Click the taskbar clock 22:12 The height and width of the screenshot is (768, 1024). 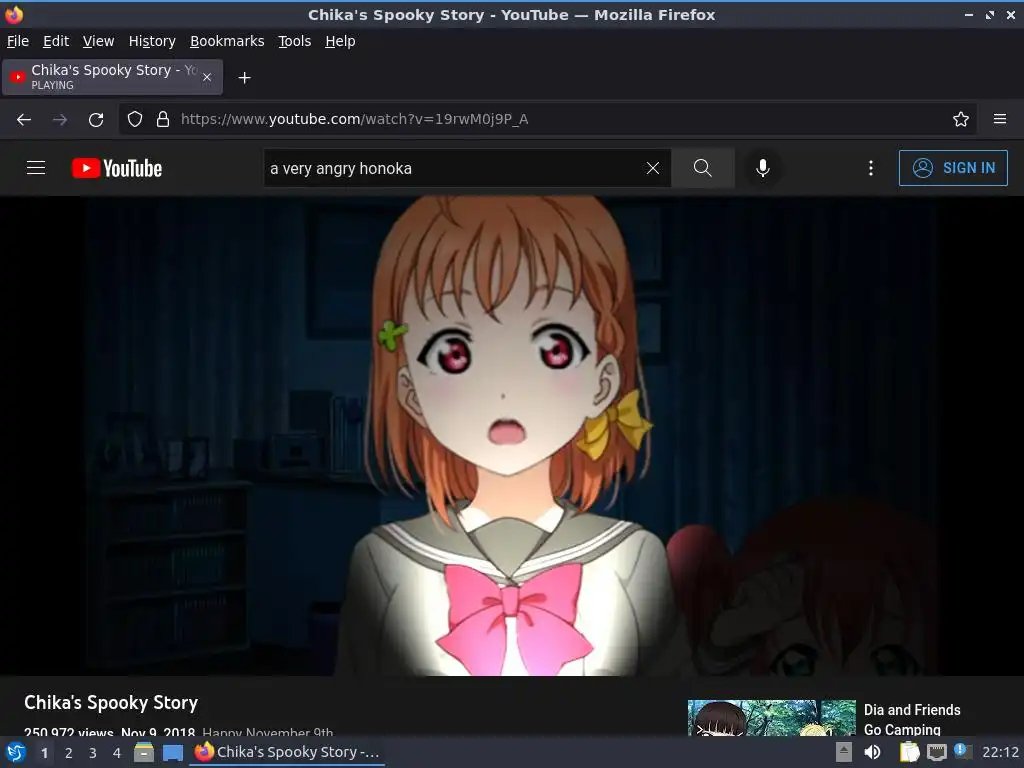coord(1000,752)
